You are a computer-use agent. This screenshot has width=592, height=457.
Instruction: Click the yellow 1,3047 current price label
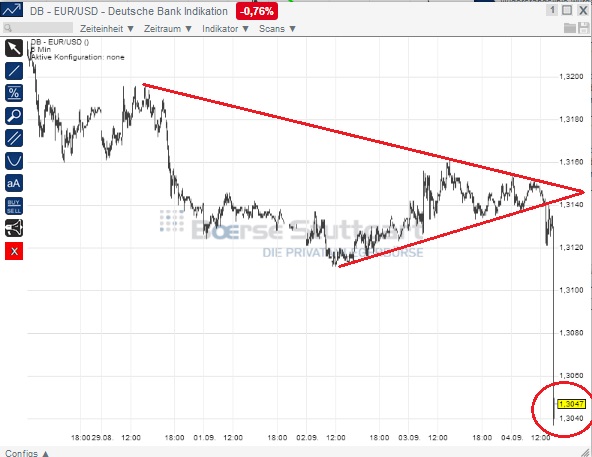571,404
